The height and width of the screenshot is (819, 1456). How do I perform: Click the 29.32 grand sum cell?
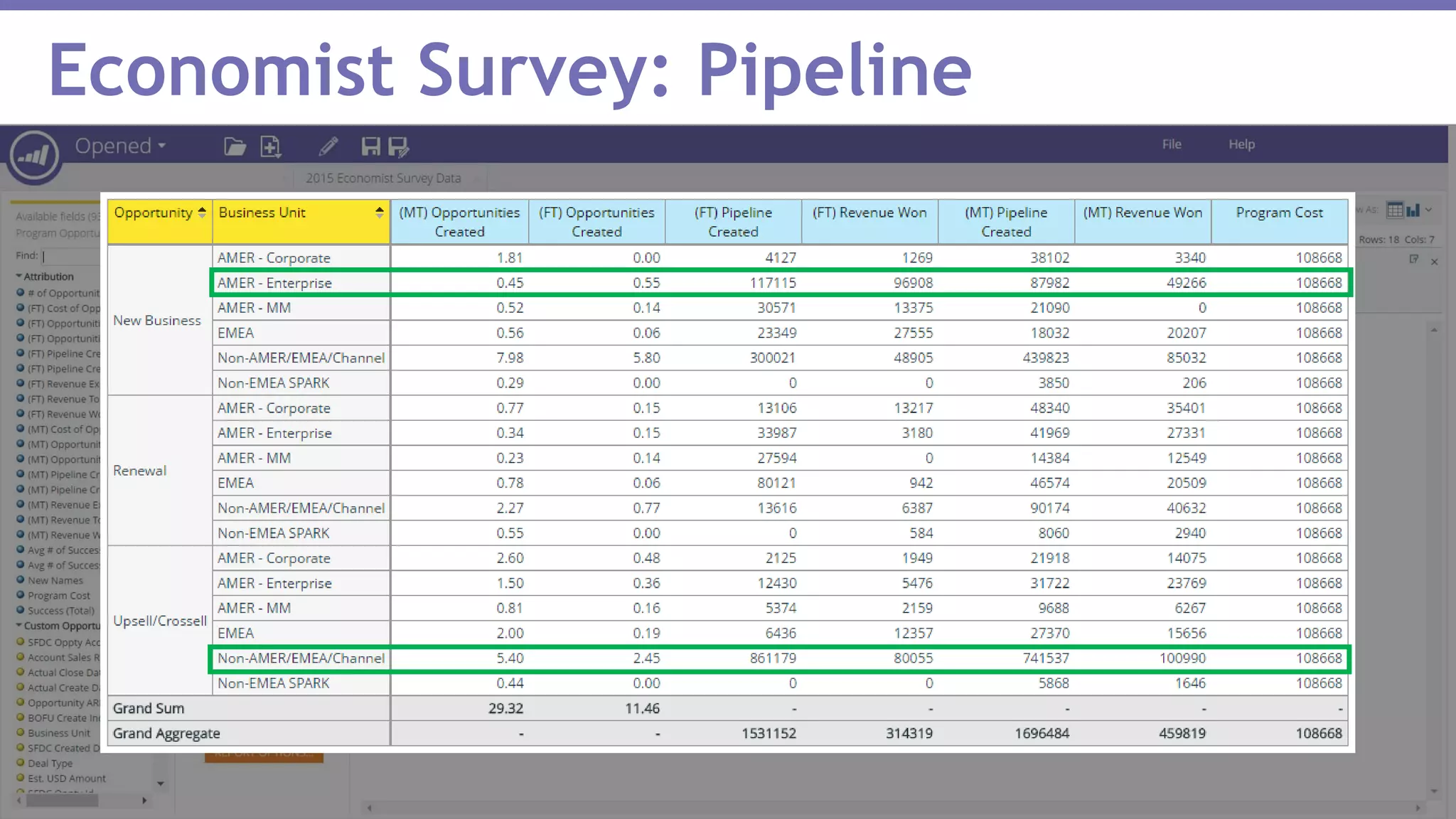point(459,708)
